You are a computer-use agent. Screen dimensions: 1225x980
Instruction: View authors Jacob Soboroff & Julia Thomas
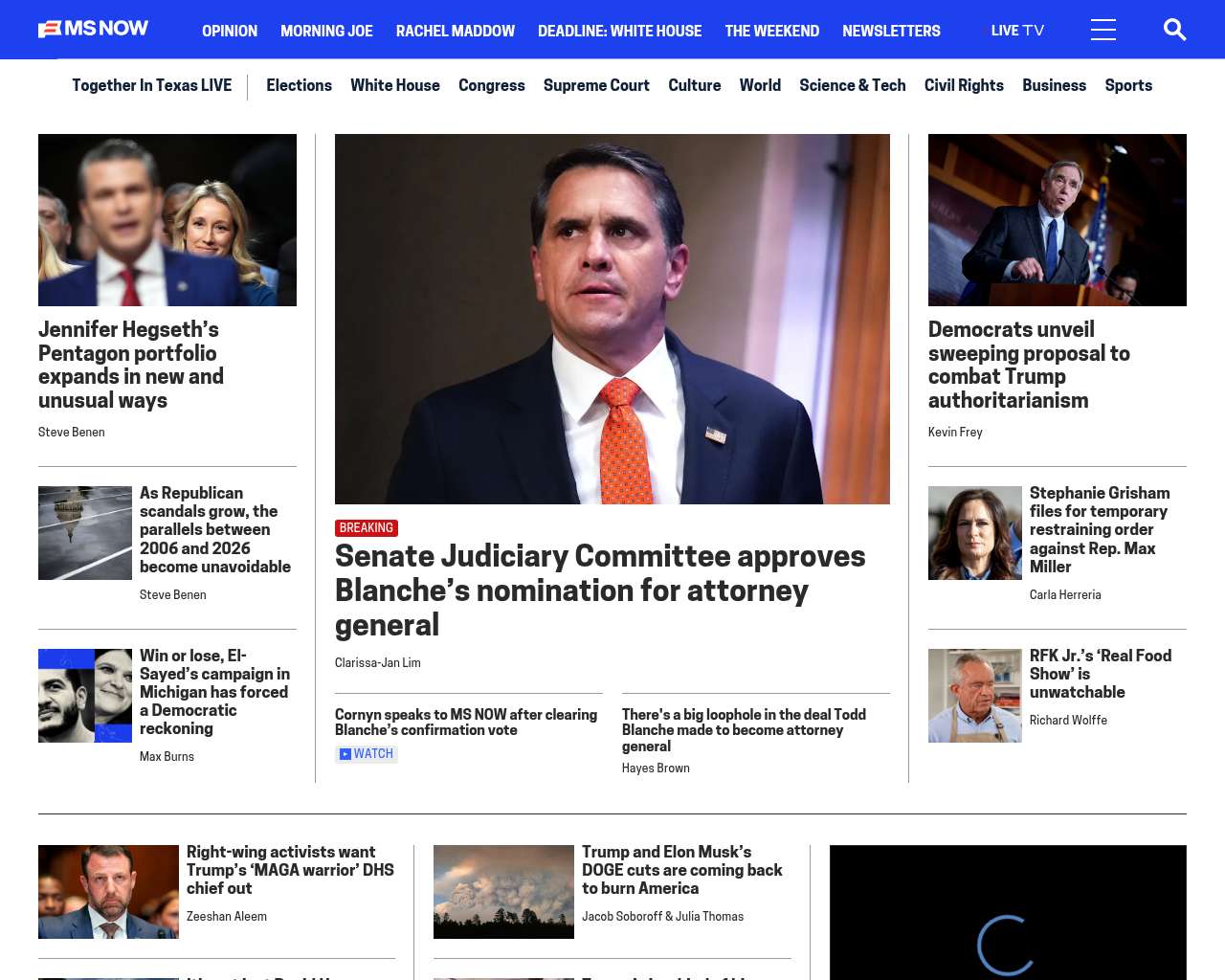(x=662, y=916)
